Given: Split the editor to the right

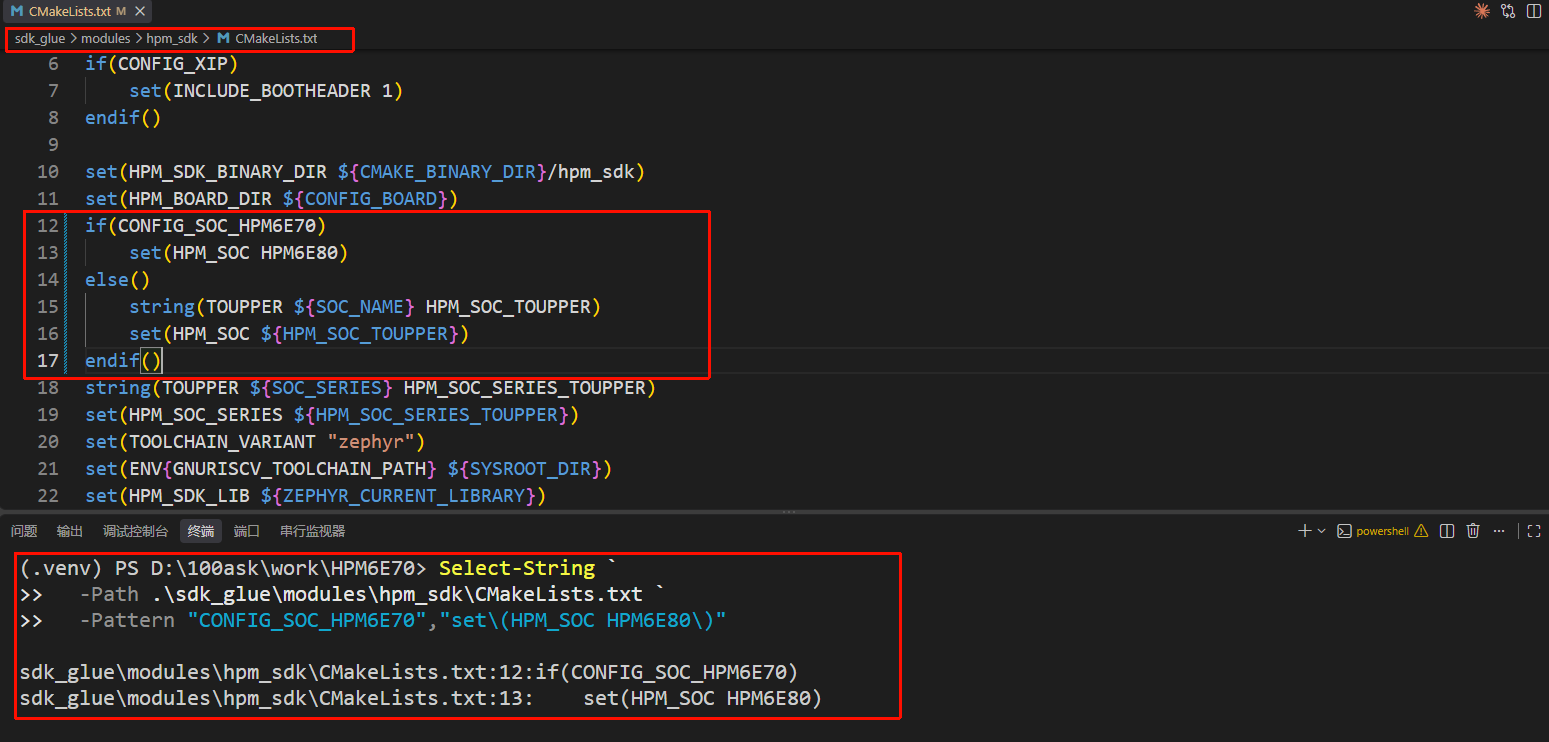Looking at the screenshot, I should [x=1534, y=11].
